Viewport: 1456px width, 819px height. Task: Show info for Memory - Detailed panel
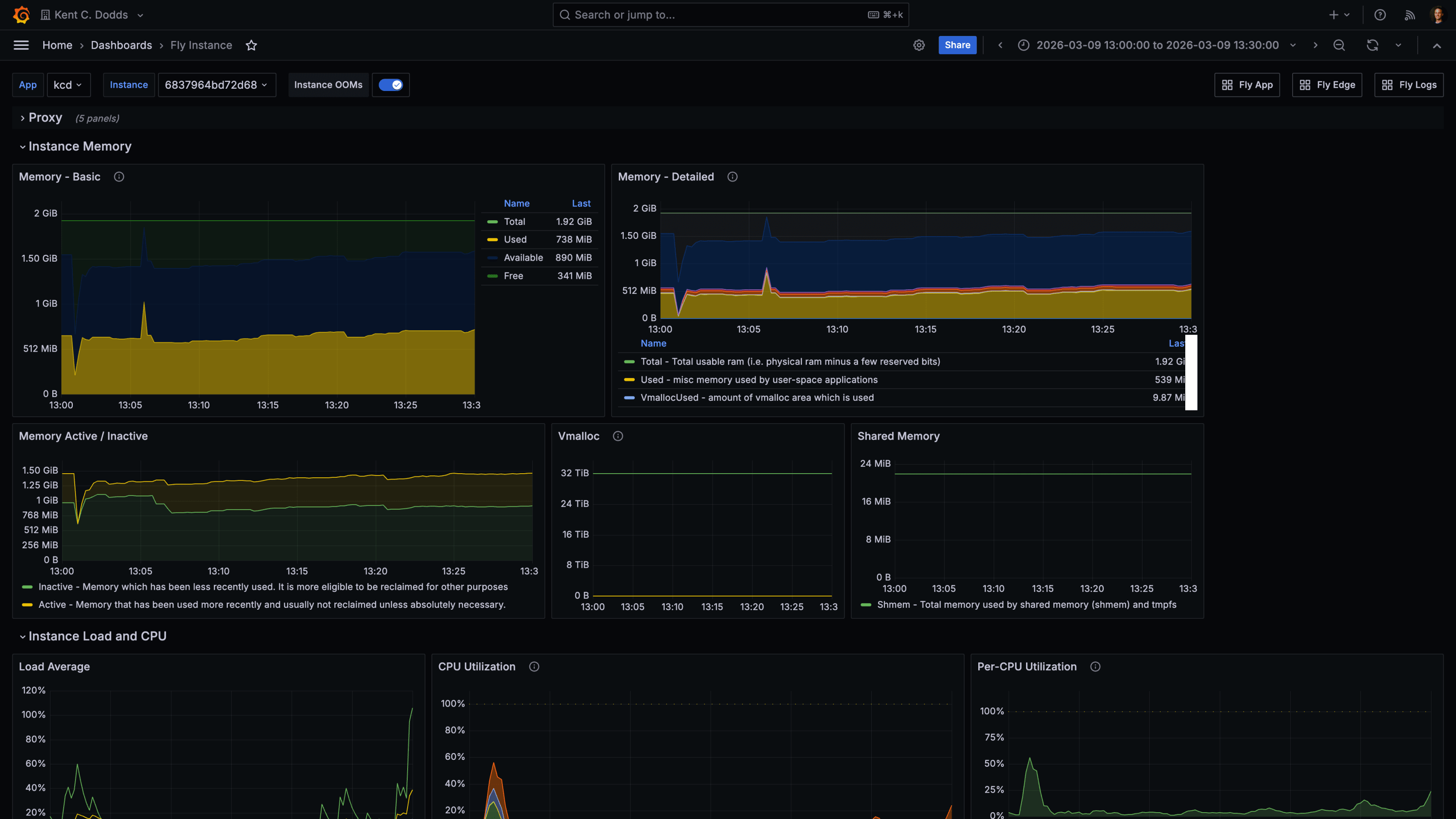point(732,177)
